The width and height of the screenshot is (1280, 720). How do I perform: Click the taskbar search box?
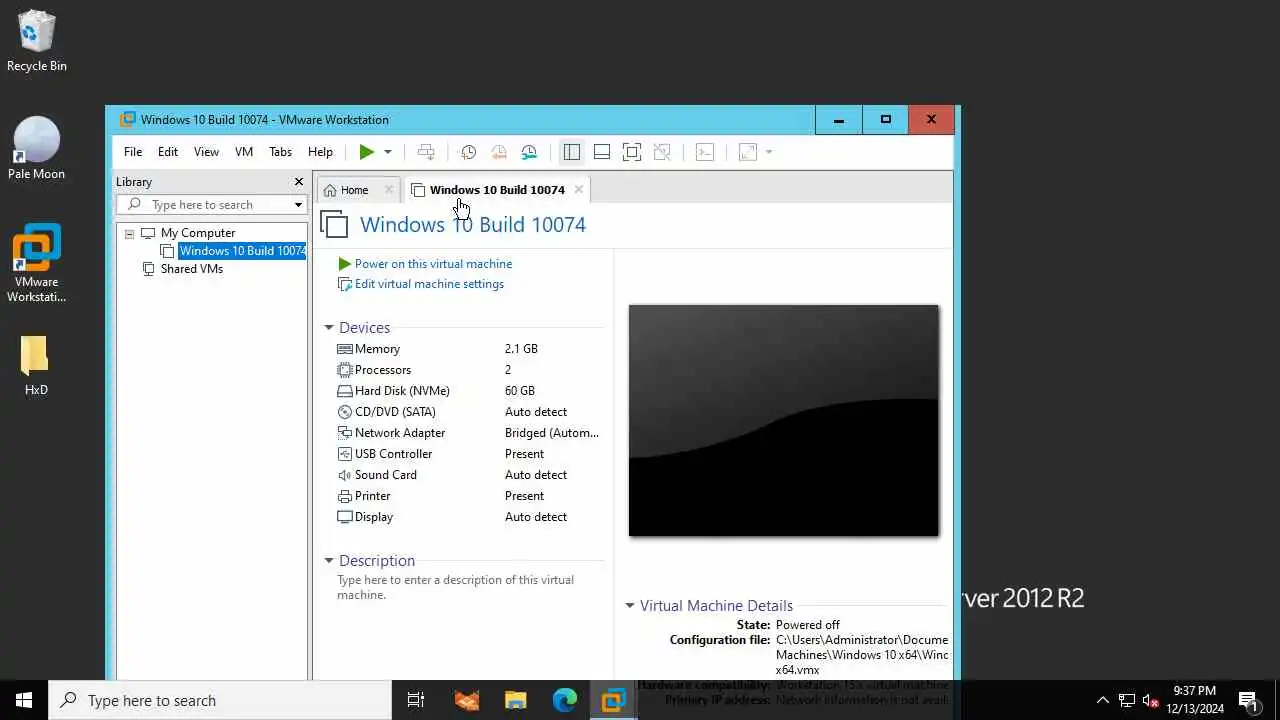(x=220, y=701)
